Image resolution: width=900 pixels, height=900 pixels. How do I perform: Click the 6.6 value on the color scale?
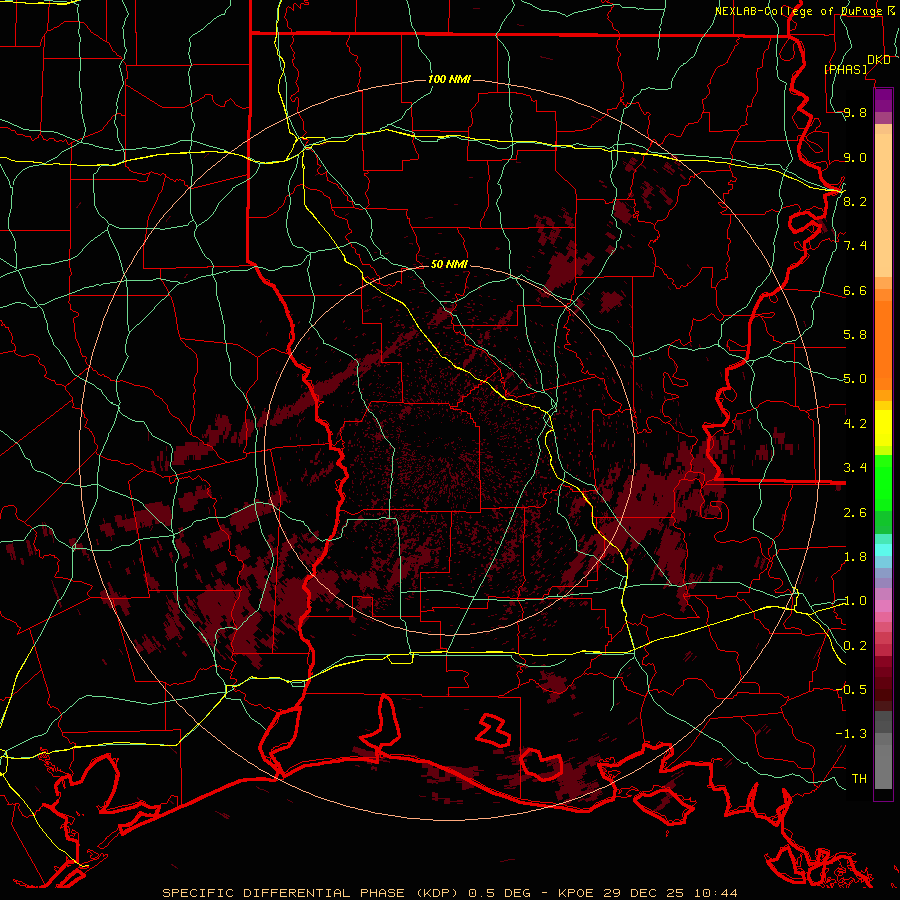coord(855,290)
